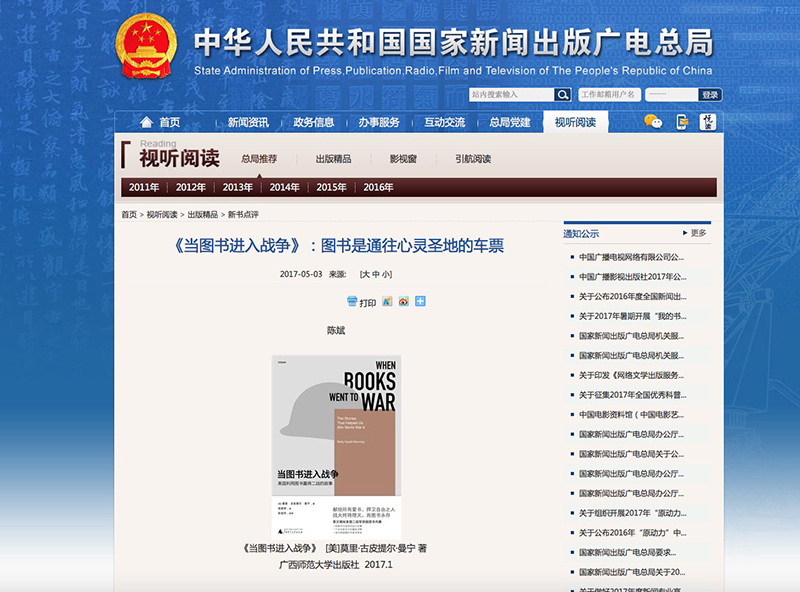
Task: Open the 新书点评 breadcrumb link
Action: click(243, 215)
